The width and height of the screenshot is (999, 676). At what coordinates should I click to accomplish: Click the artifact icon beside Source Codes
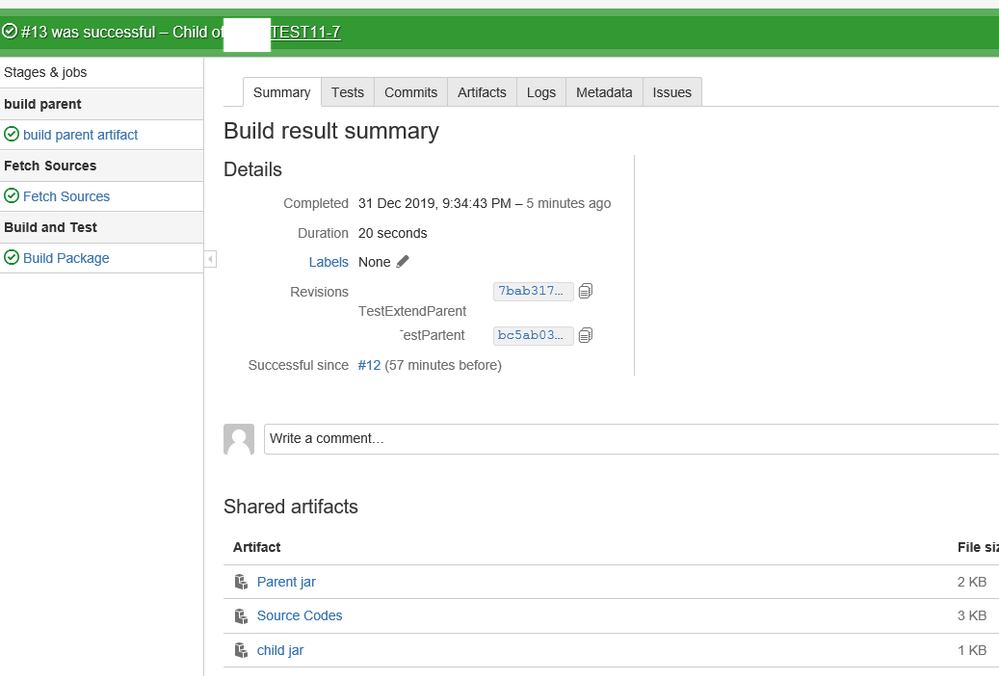241,616
